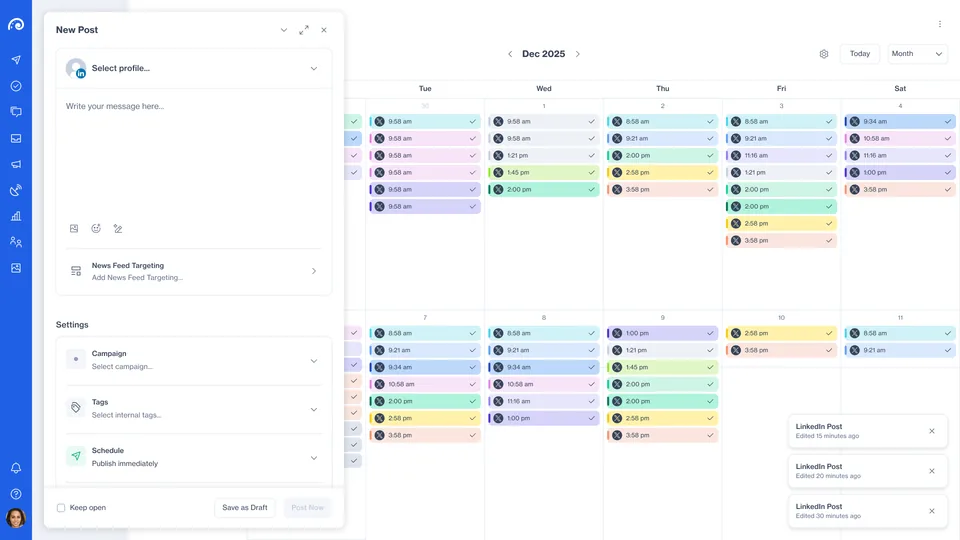Image resolution: width=960 pixels, height=540 pixels.
Task: Open the Month view dropdown
Action: pos(917,54)
